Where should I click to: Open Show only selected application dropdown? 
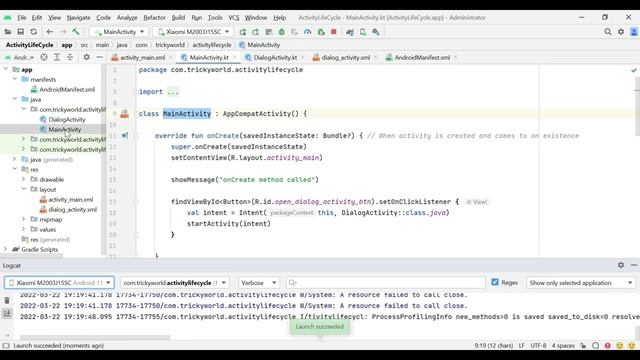coord(581,282)
